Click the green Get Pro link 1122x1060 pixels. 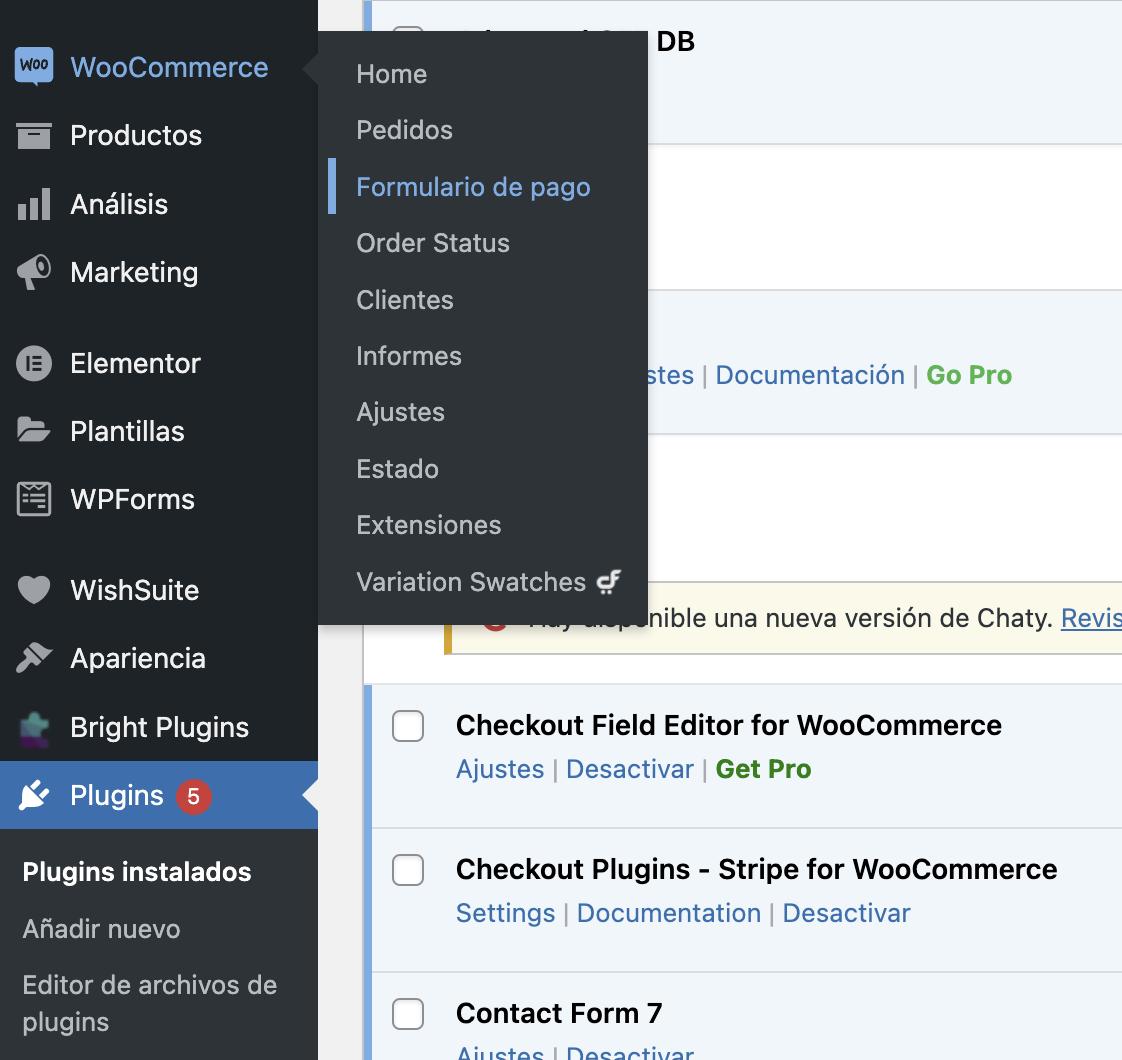coord(763,769)
